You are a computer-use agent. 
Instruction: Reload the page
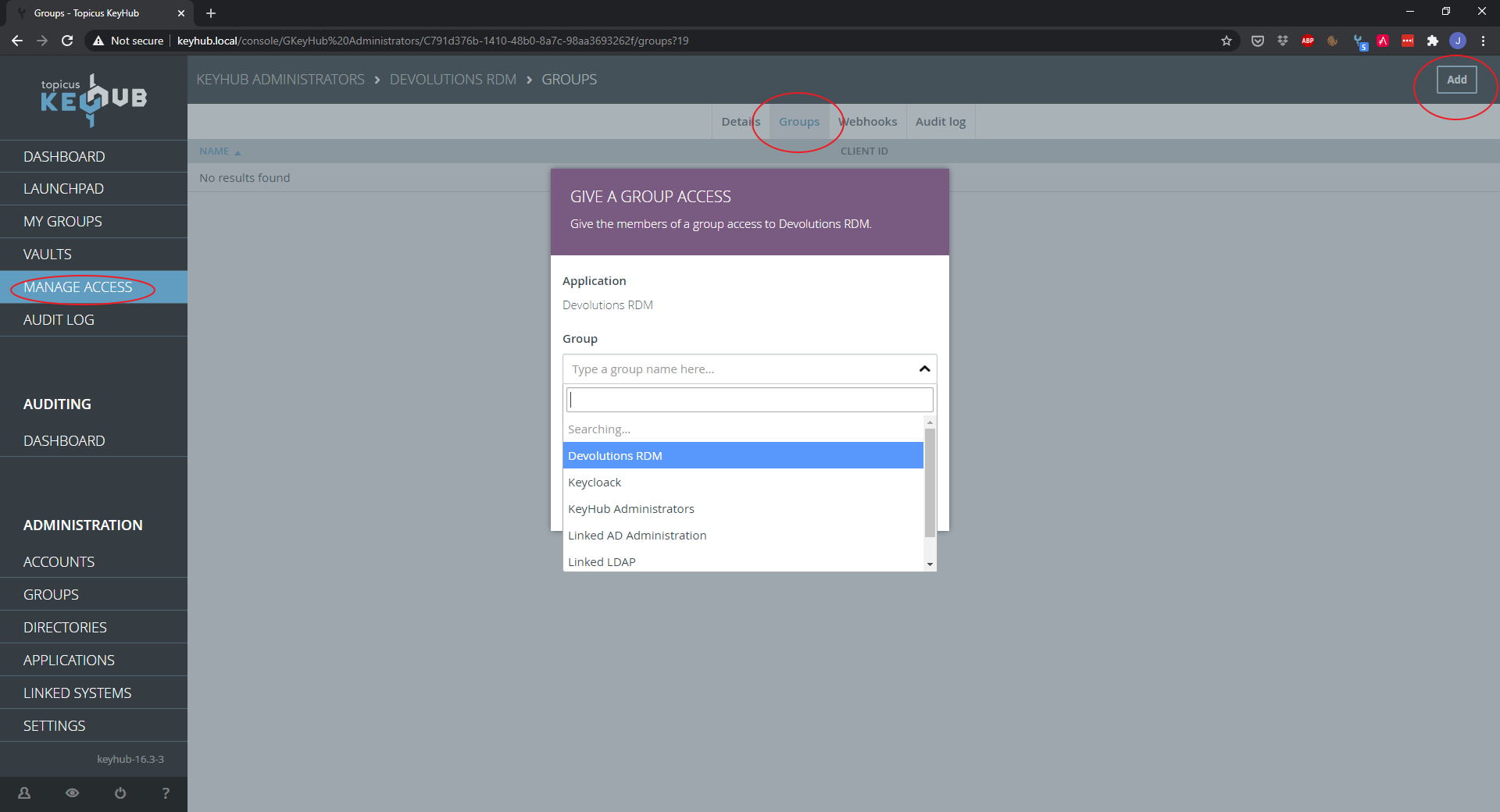click(67, 41)
